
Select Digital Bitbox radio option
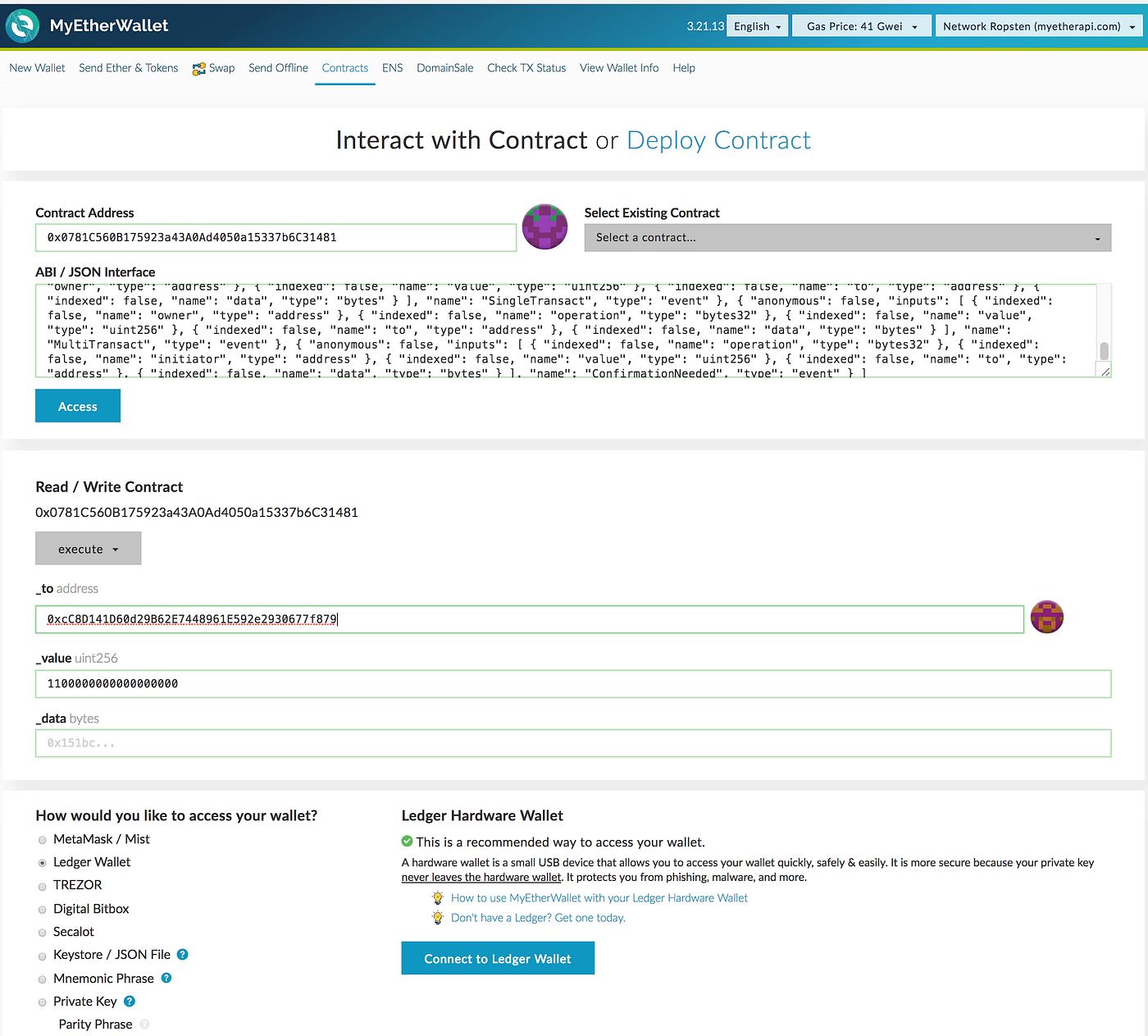pos(43,910)
